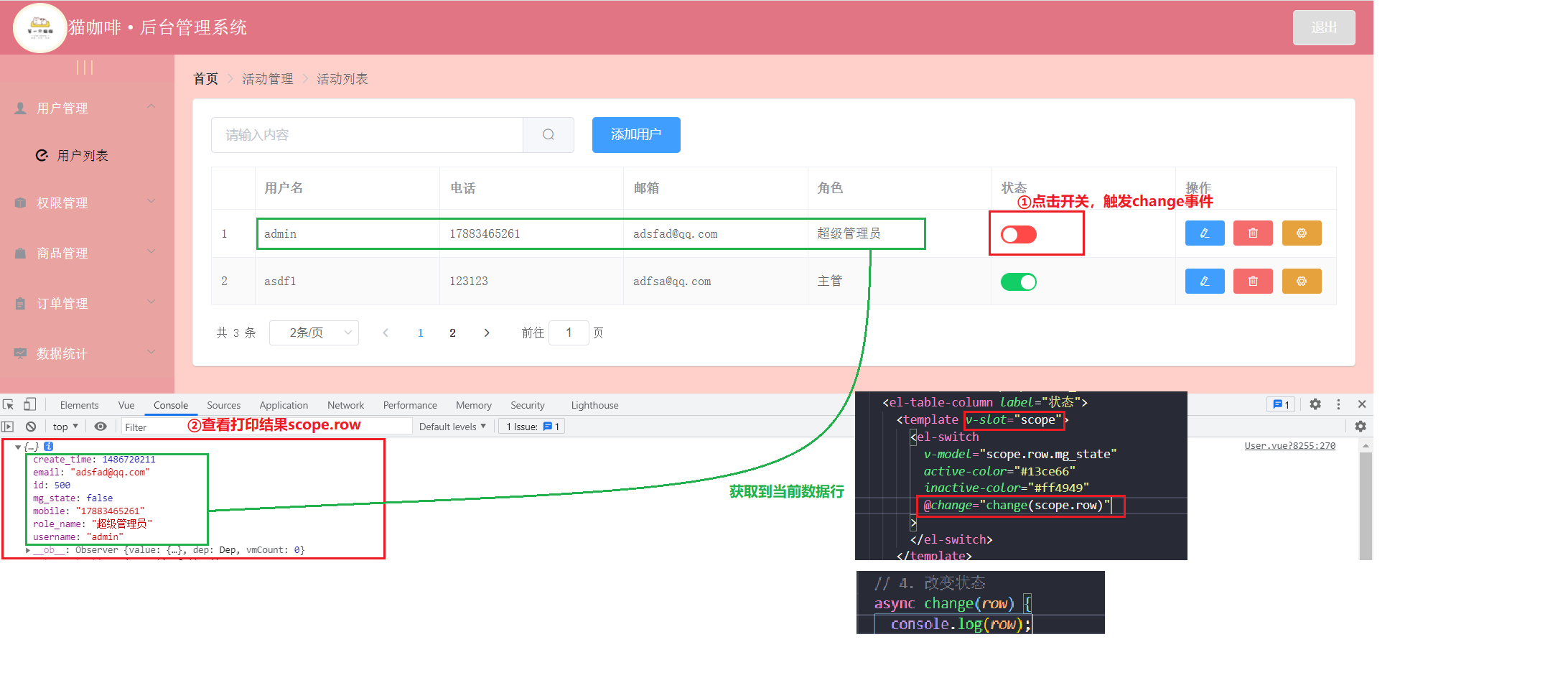Image resolution: width=1568 pixels, height=688 pixels.
Task: Click the cat coffee logo in the header
Action: coord(39,27)
